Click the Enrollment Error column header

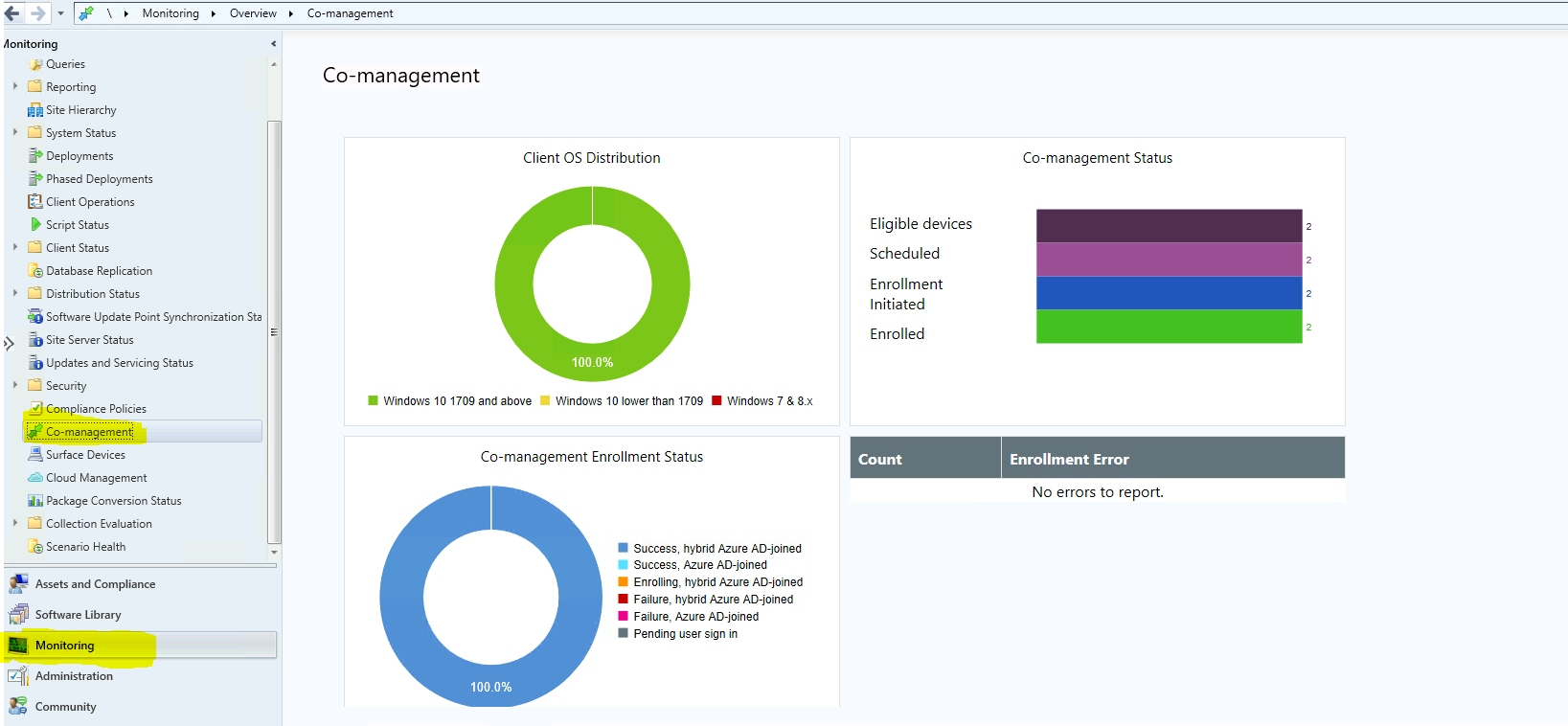click(1173, 459)
